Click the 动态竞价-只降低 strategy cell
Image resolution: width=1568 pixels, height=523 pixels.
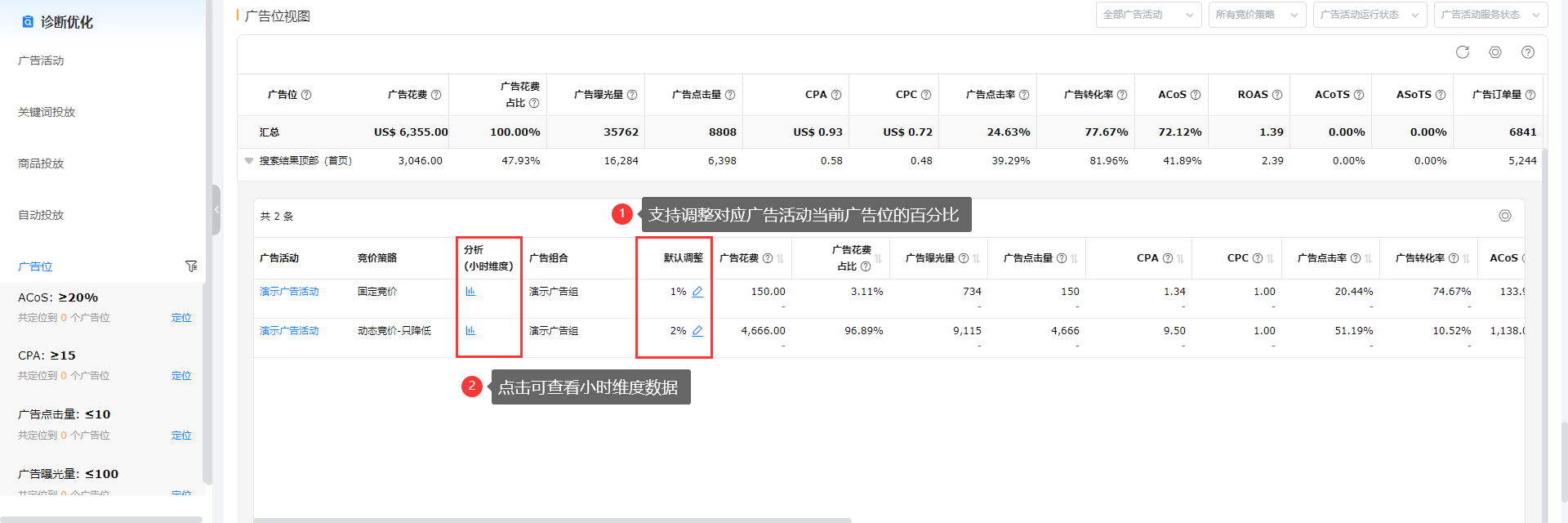point(394,331)
